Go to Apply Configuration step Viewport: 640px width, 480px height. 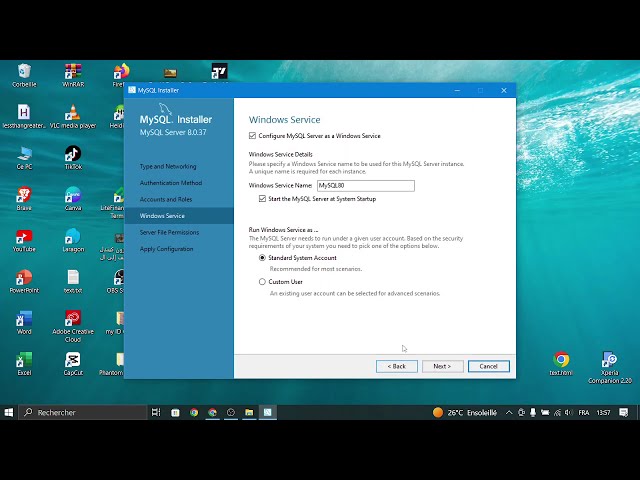click(x=166, y=249)
